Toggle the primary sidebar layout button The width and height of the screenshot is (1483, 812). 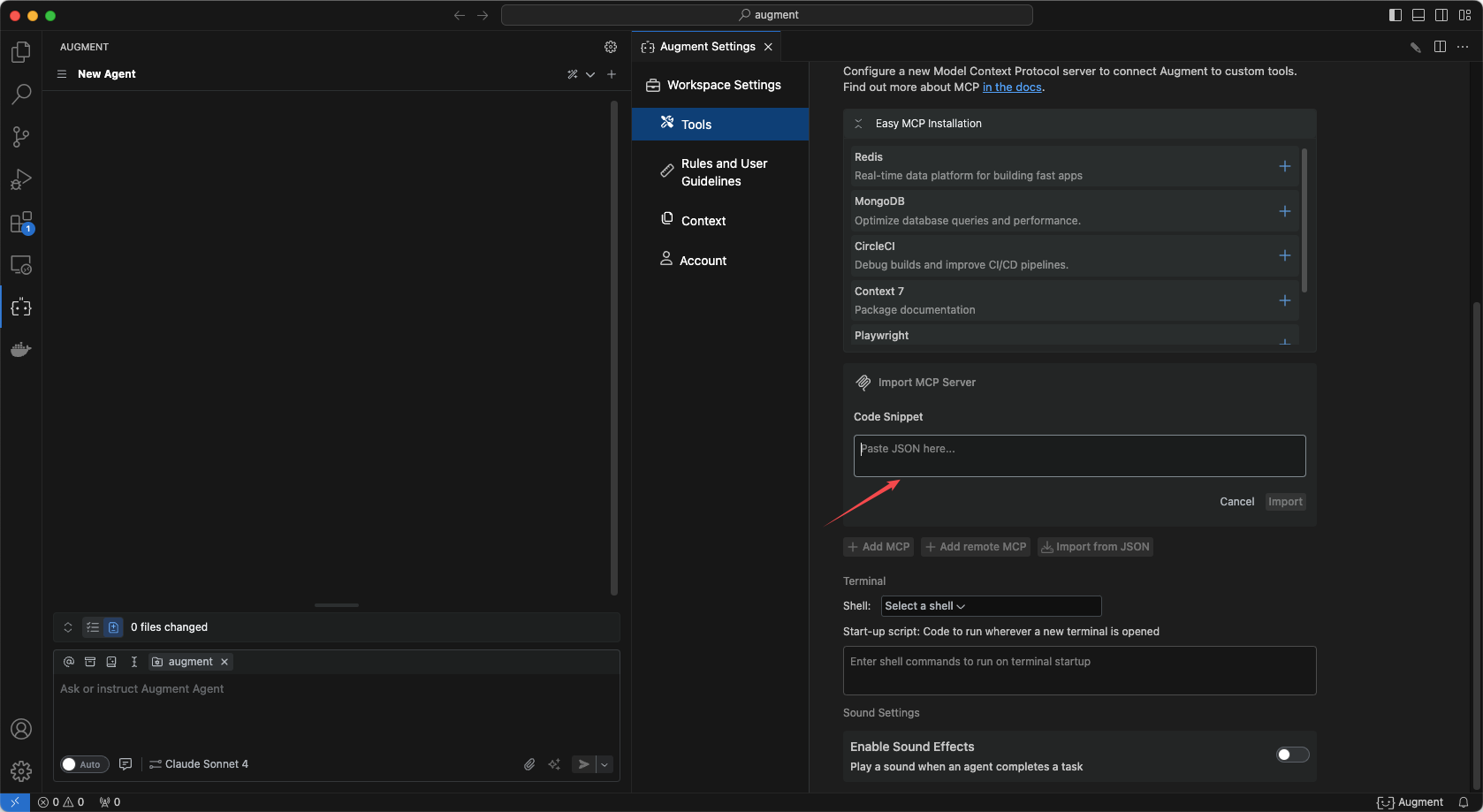pyautogui.click(x=1396, y=15)
